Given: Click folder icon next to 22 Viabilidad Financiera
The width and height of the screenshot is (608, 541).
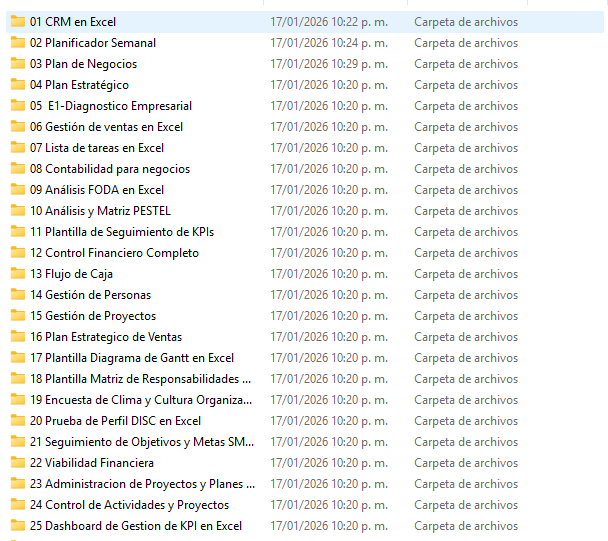Looking at the screenshot, I should (18, 462).
